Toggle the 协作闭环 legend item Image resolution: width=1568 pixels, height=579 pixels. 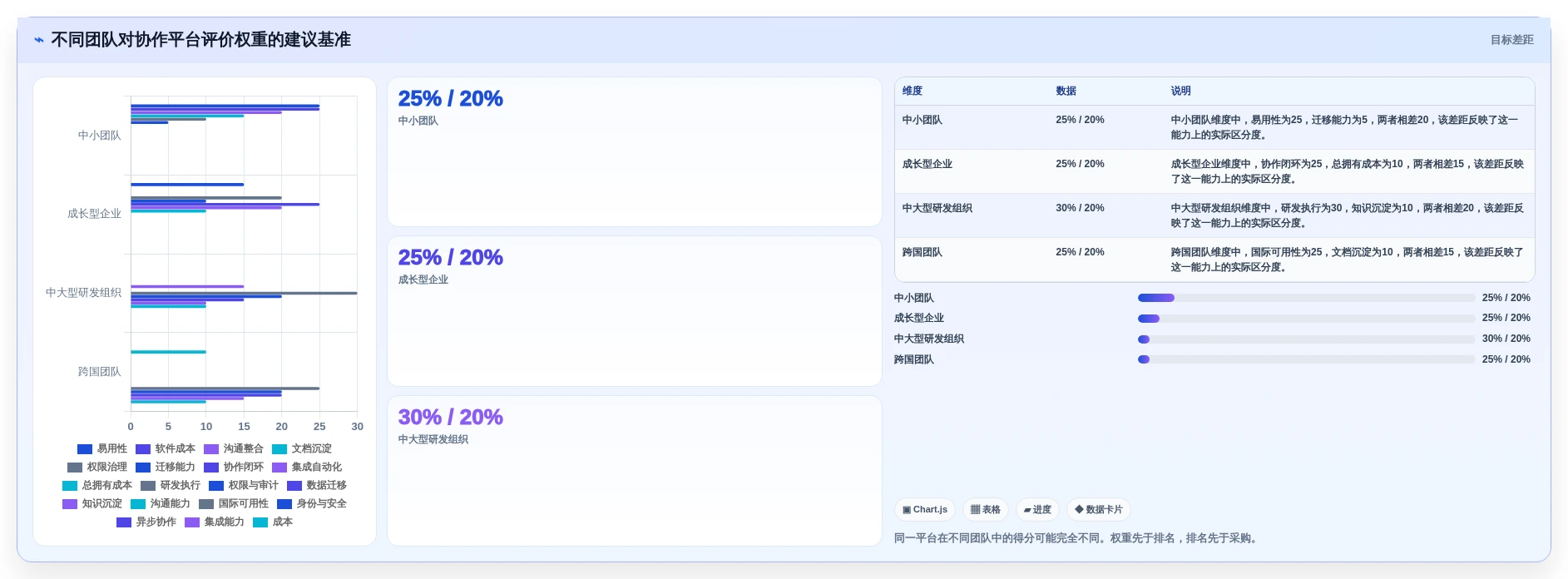click(x=234, y=467)
